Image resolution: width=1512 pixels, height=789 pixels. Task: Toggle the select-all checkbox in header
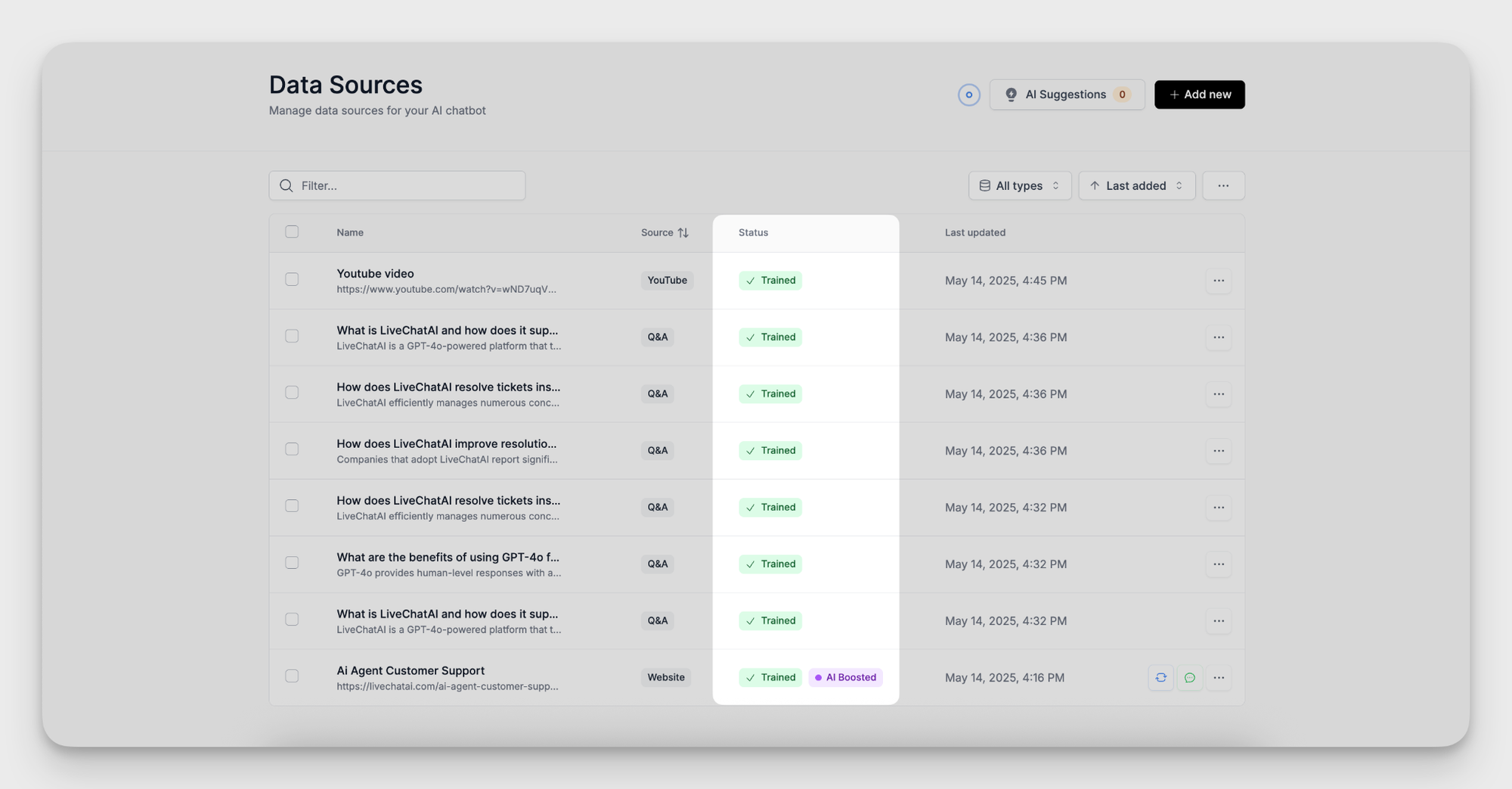click(x=292, y=231)
